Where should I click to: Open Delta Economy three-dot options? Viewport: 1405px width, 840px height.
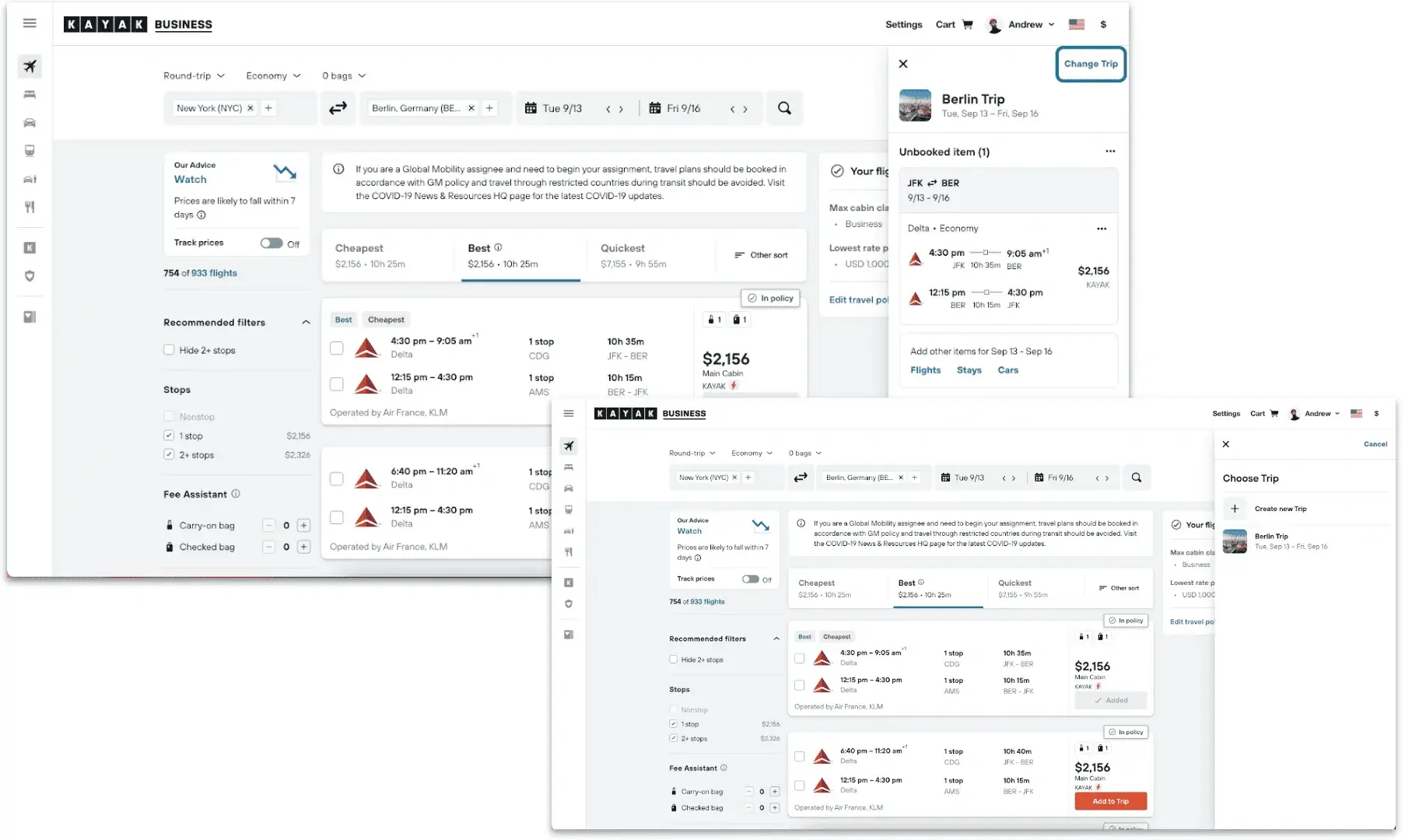1102,229
